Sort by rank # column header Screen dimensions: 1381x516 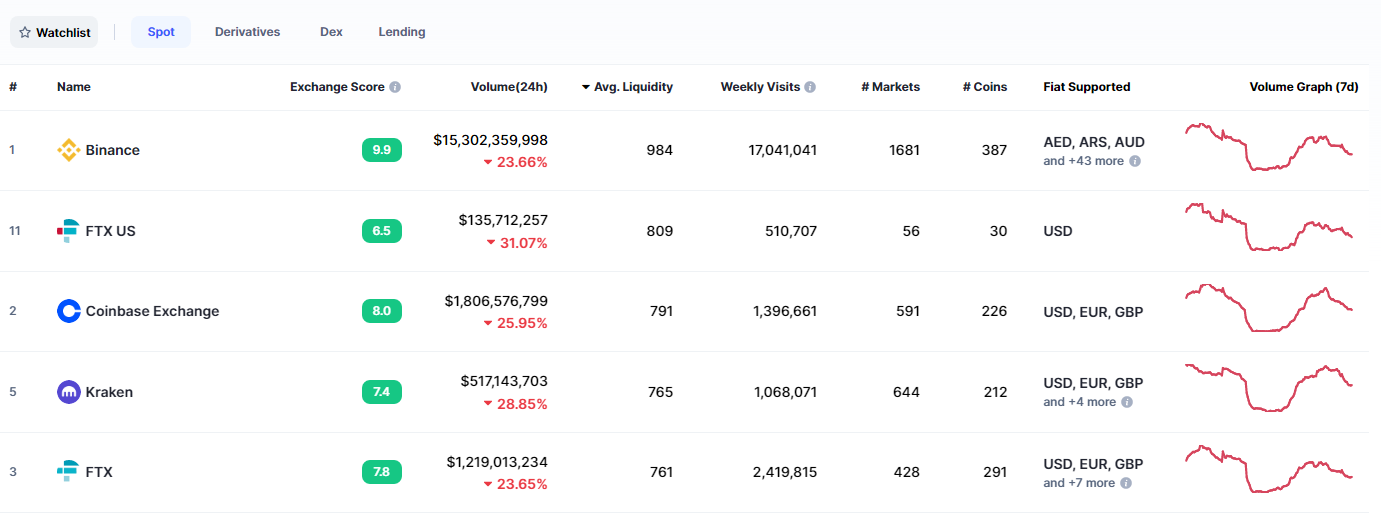point(13,87)
